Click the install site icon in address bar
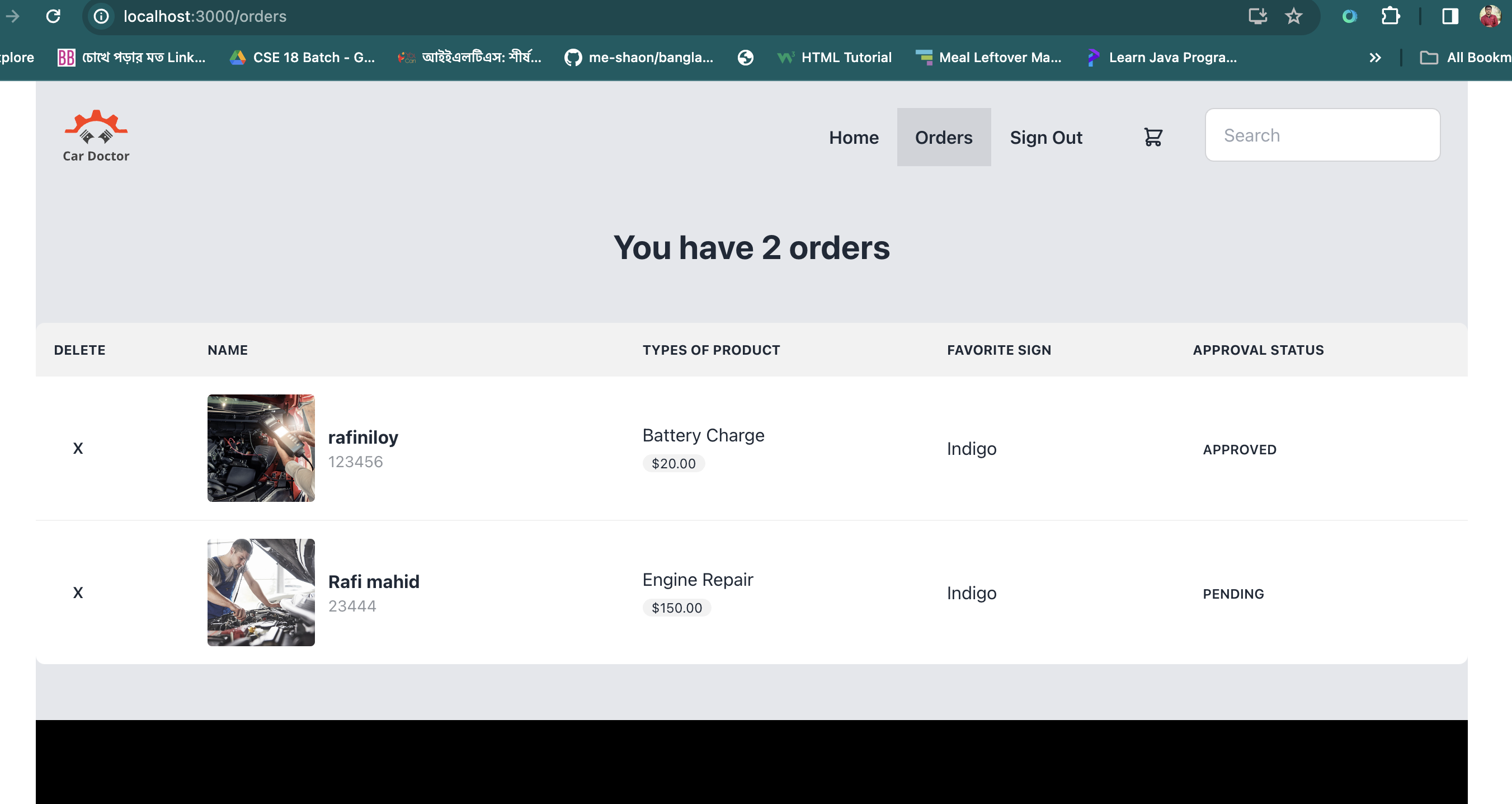Viewport: 1512px width, 804px height. pos(1257,16)
